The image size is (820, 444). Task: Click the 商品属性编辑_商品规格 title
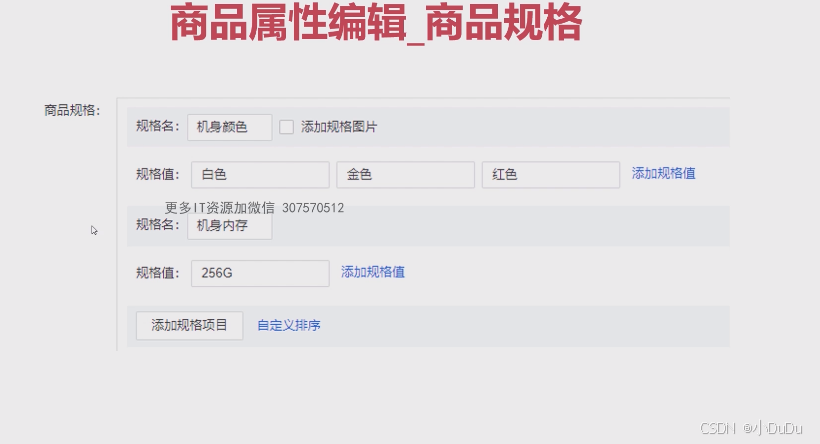point(376,23)
